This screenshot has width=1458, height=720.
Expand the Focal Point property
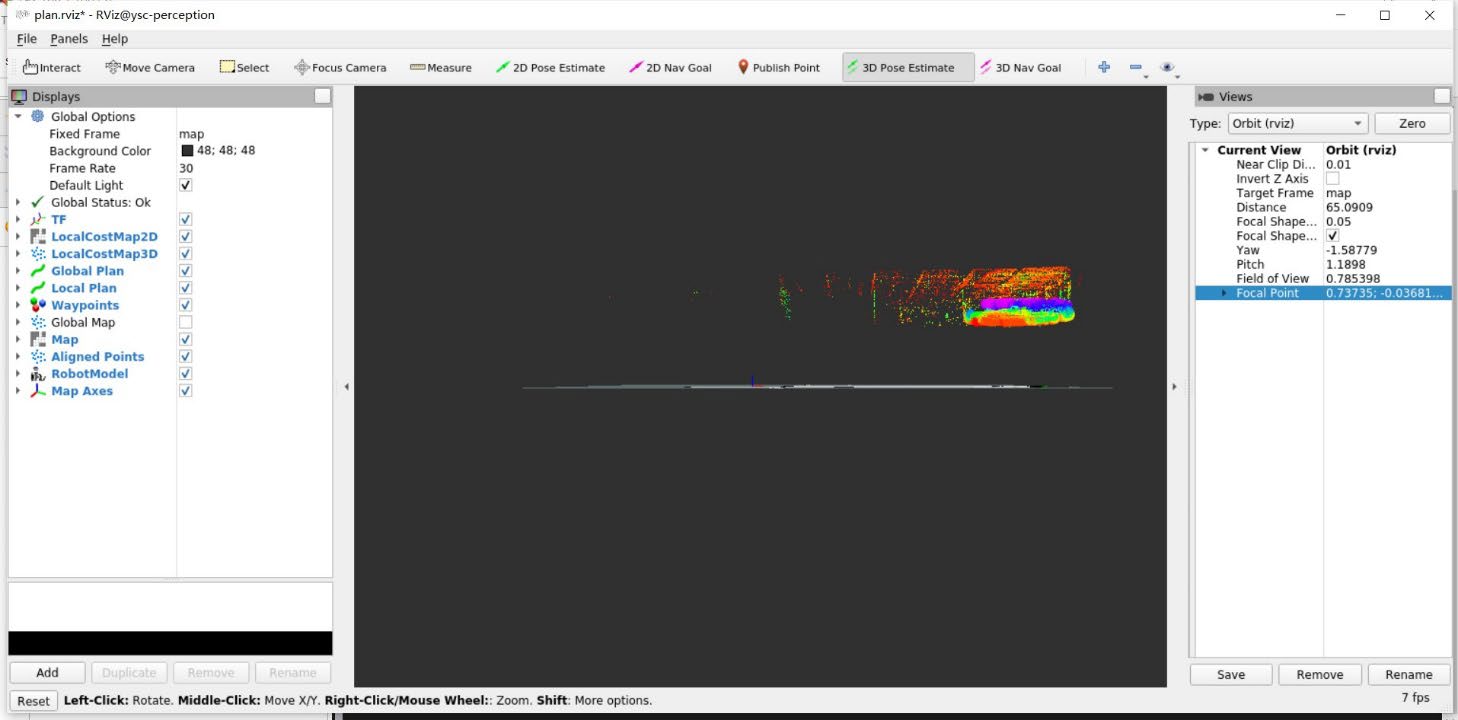(x=1225, y=293)
